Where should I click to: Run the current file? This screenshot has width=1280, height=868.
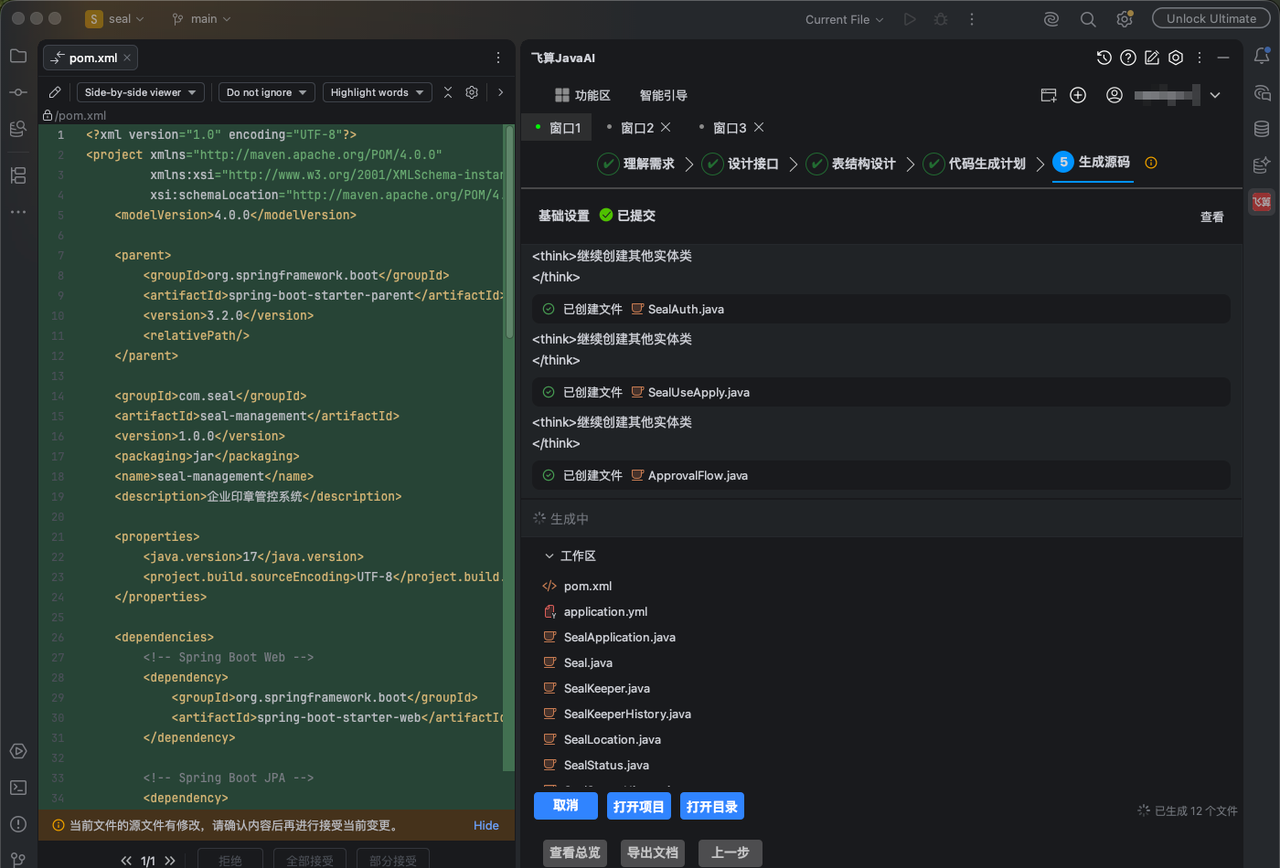coord(909,19)
